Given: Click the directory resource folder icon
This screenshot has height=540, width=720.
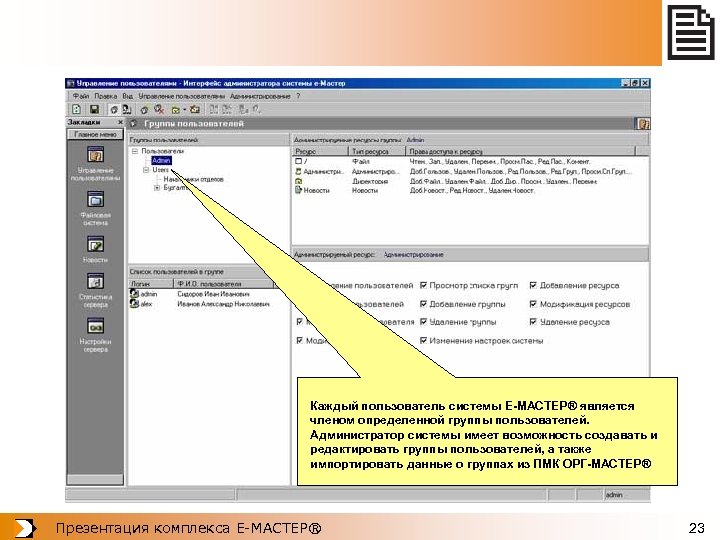Looking at the screenshot, I should 298,181.
